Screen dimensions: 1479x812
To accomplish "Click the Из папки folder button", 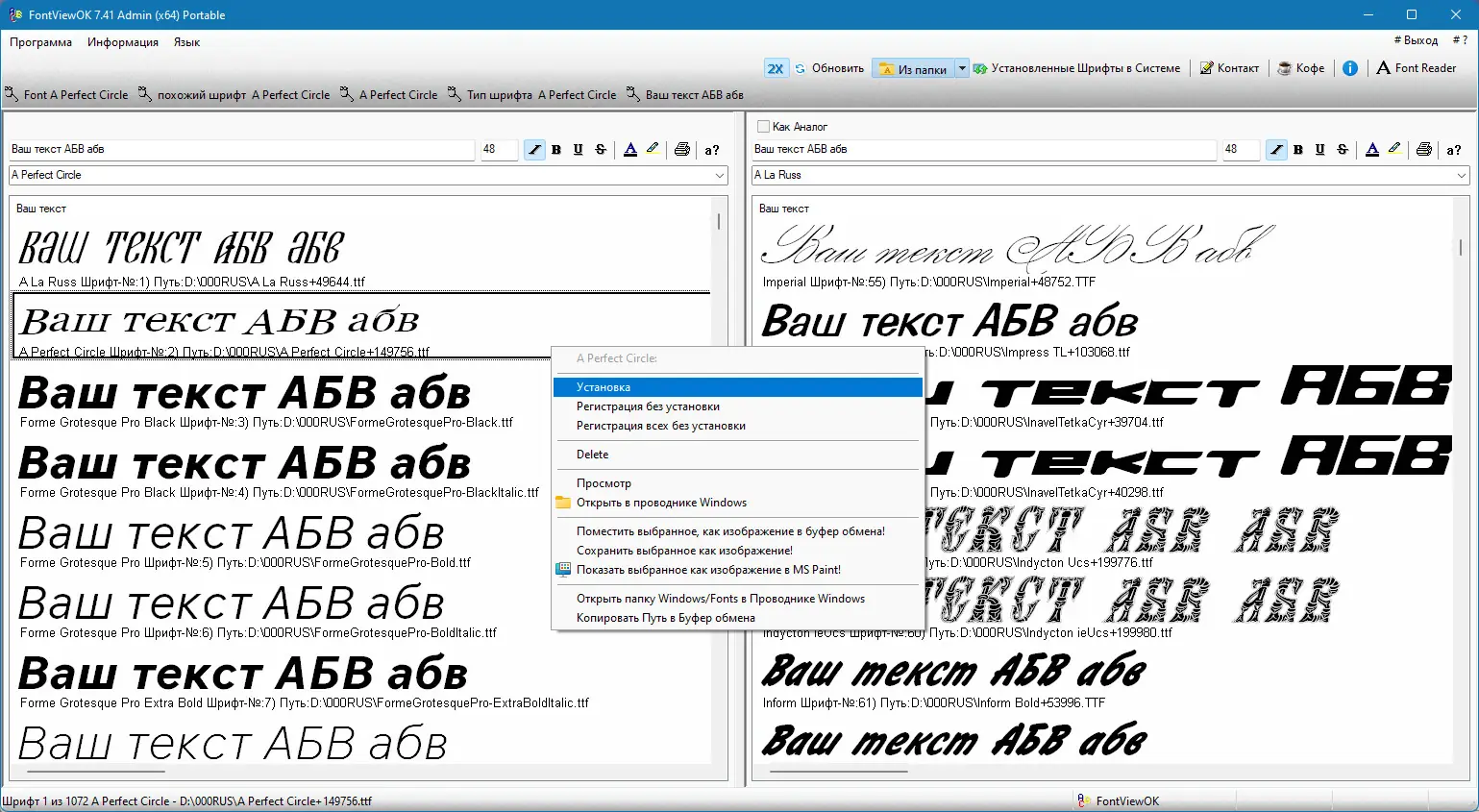I will point(914,68).
